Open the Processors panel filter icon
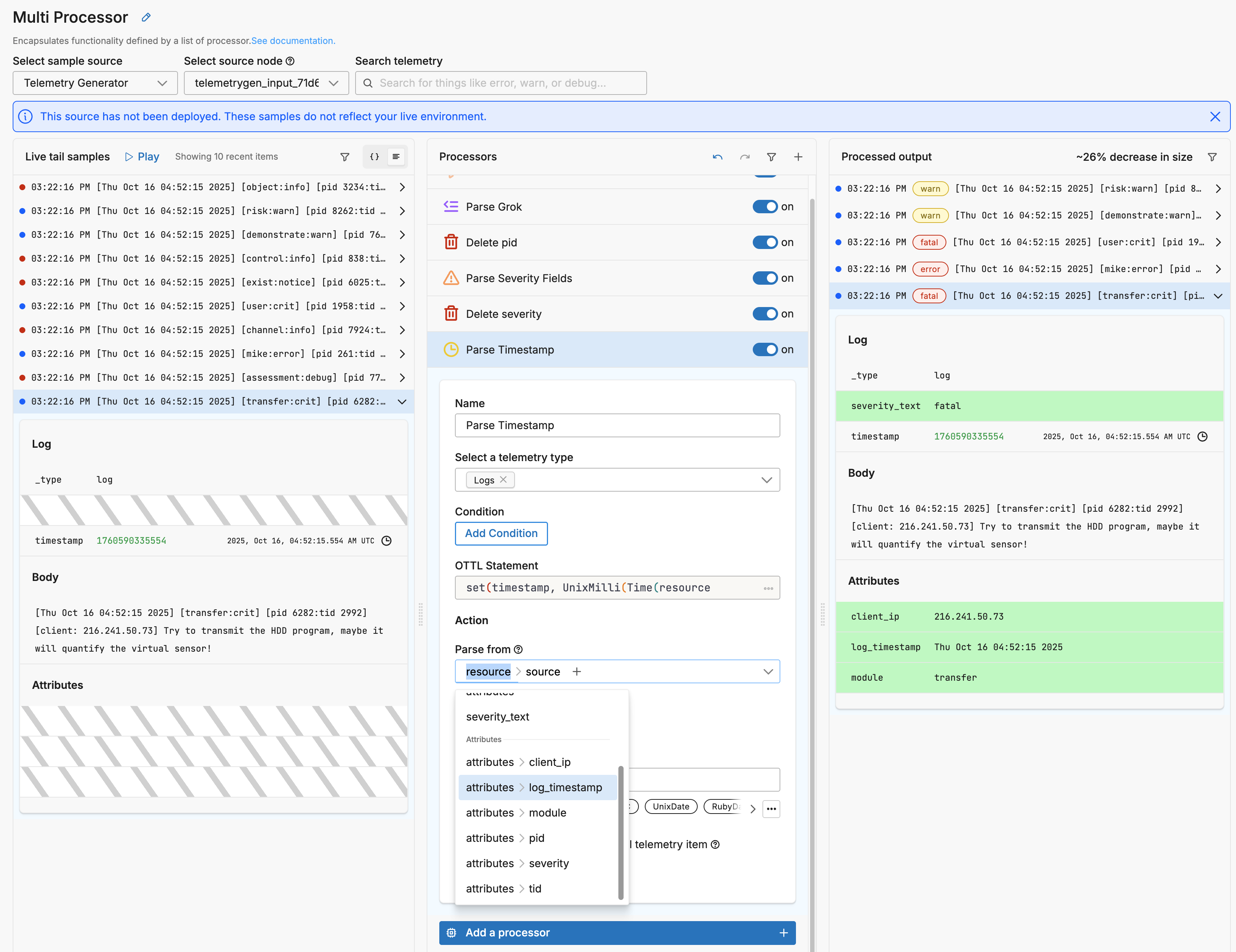 [771, 157]
